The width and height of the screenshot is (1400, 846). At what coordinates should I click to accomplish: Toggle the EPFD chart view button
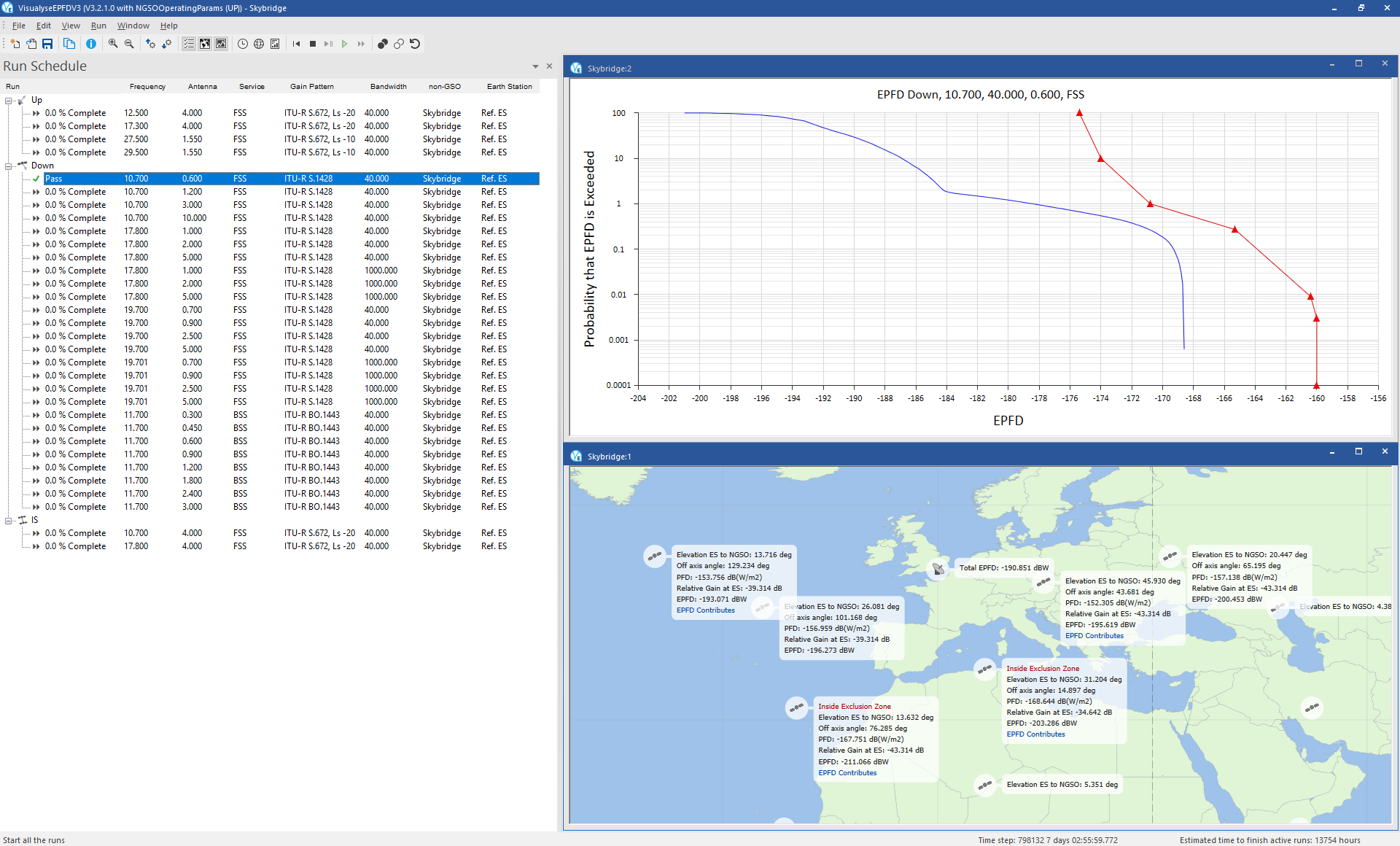[x=221, y=44]
